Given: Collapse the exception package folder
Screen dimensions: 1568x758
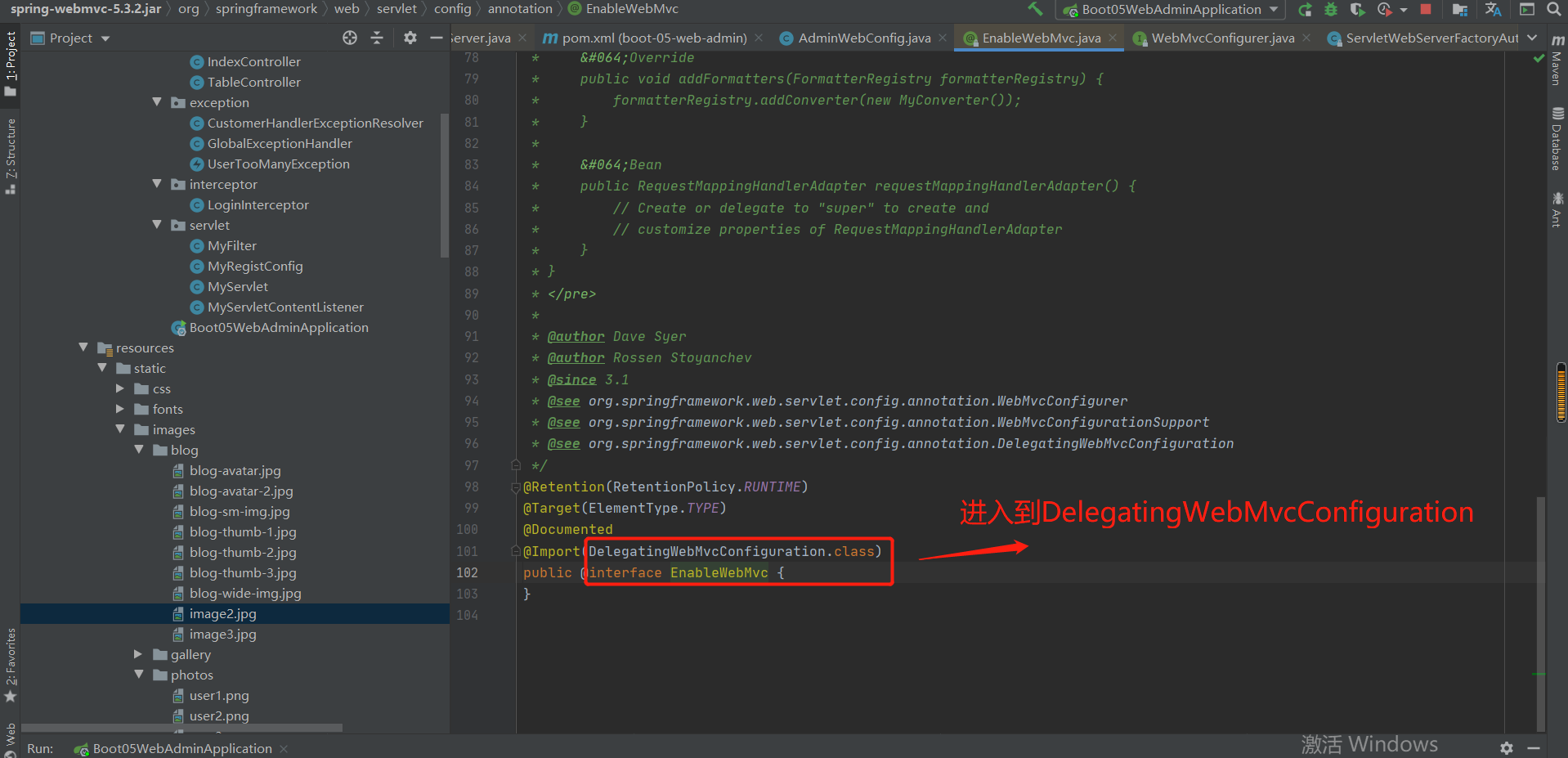Looking at the screenshot, I should point(157,102).
